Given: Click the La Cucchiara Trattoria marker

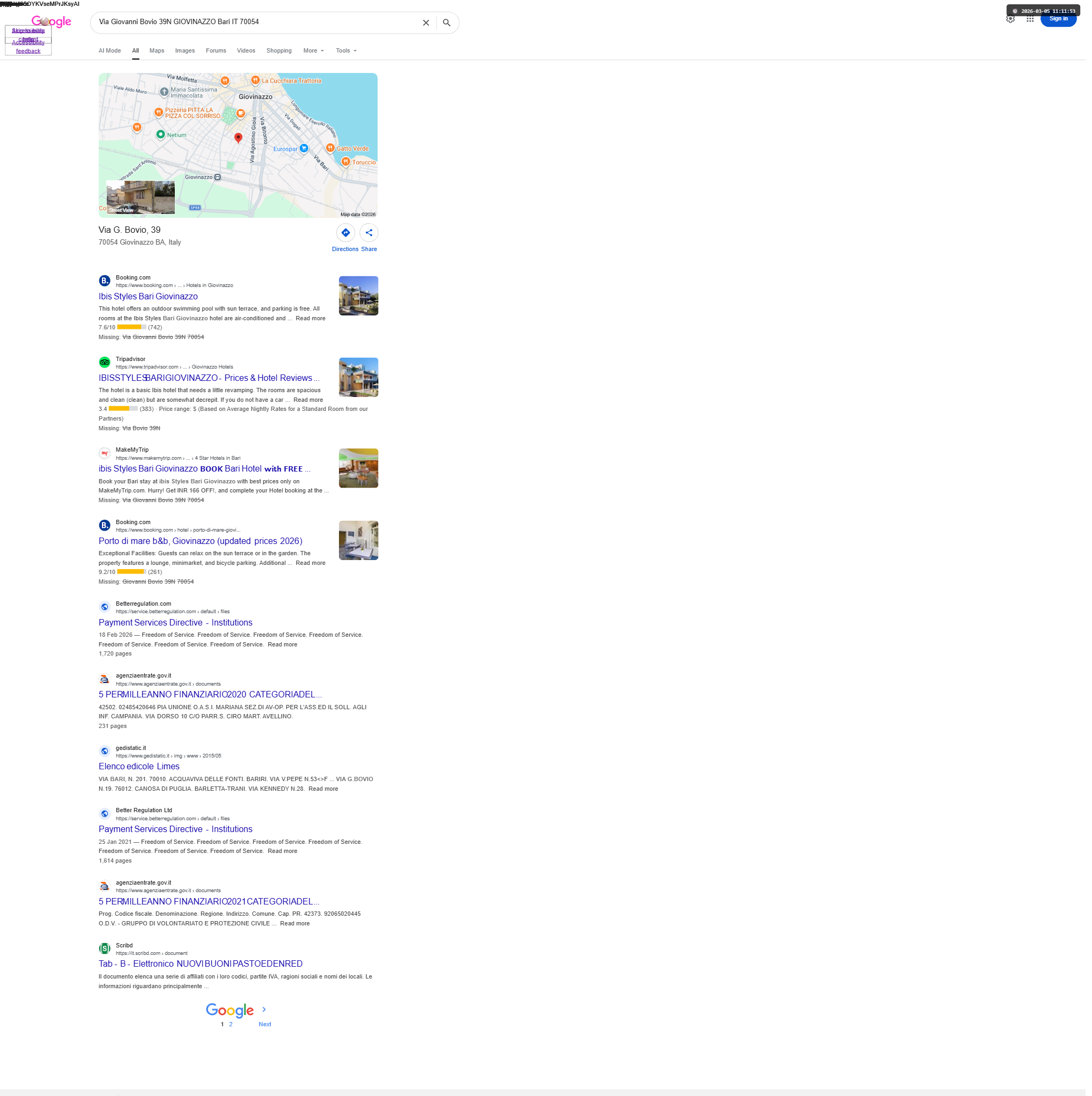Looking at the screenshot, I should pos(257,80).
